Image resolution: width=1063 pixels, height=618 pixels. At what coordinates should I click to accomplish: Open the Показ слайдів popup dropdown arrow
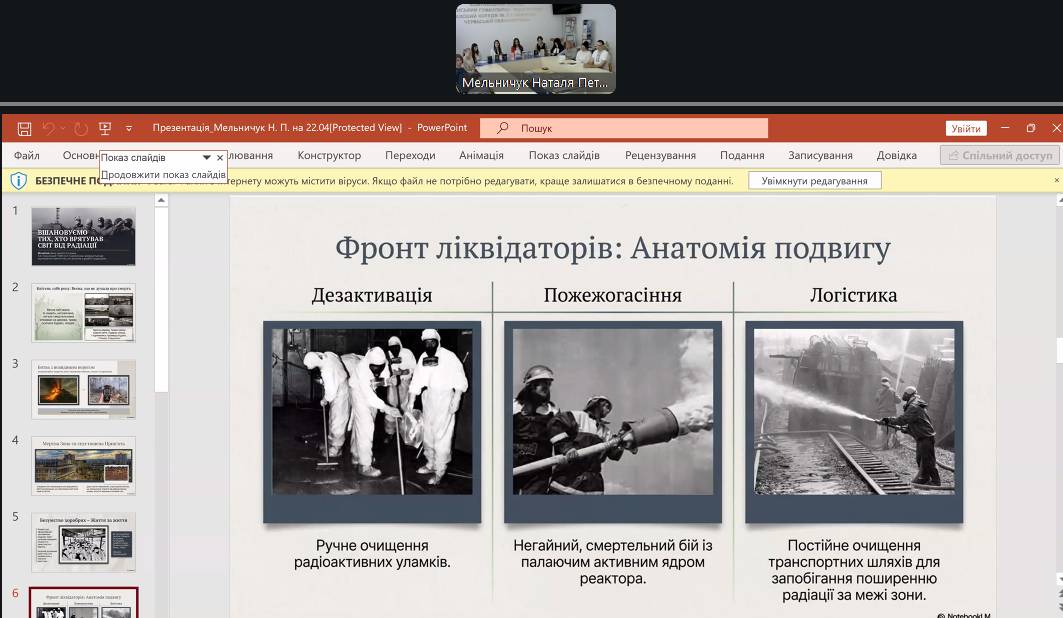click(x=206, y=157)
